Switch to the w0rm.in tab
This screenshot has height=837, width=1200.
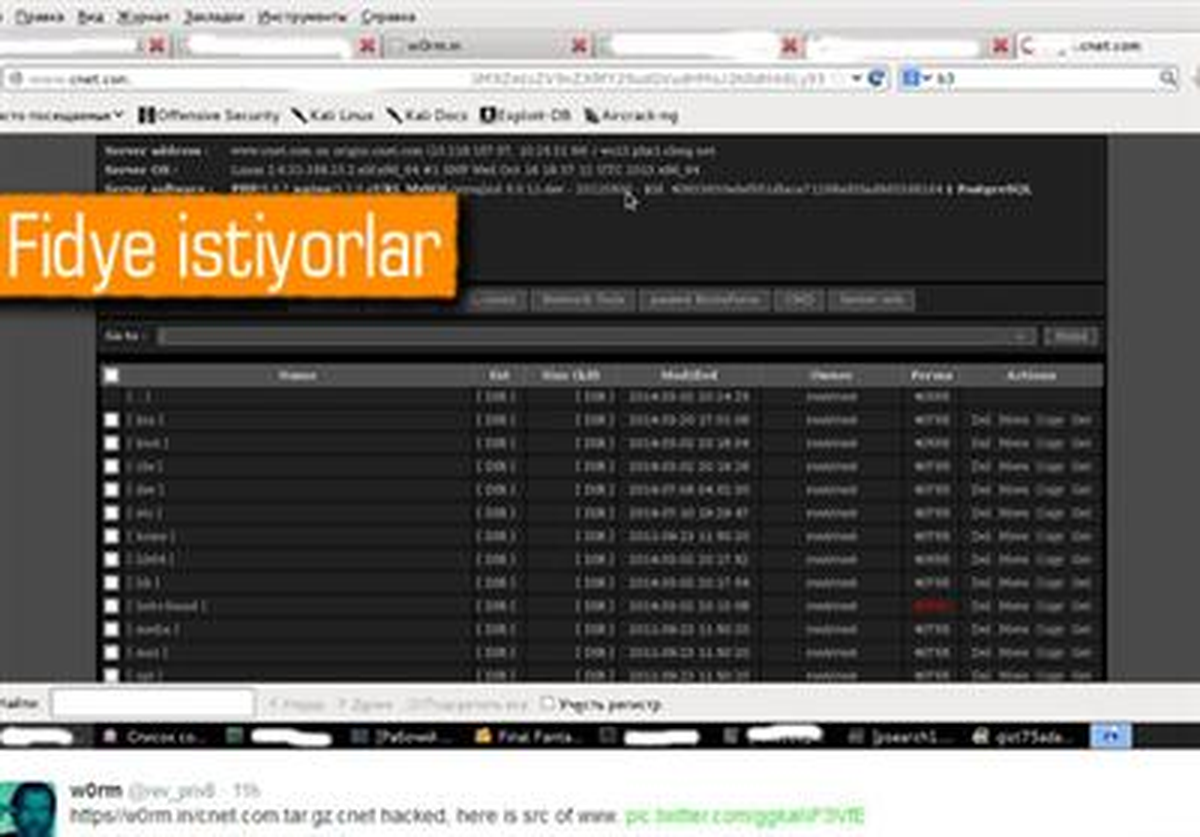(480, 46)
